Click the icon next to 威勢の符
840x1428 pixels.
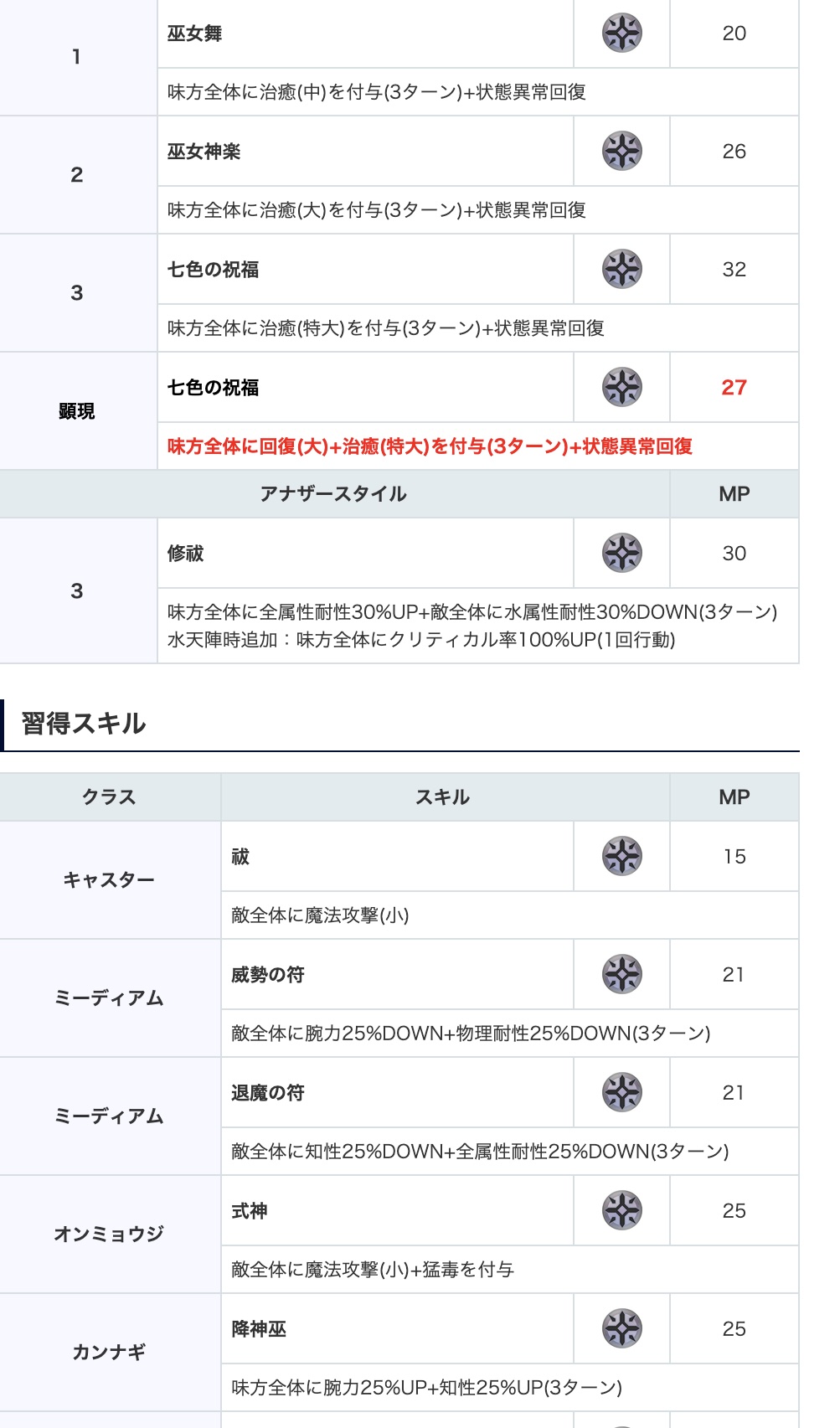pyautogui.click(x=621, y=974)
